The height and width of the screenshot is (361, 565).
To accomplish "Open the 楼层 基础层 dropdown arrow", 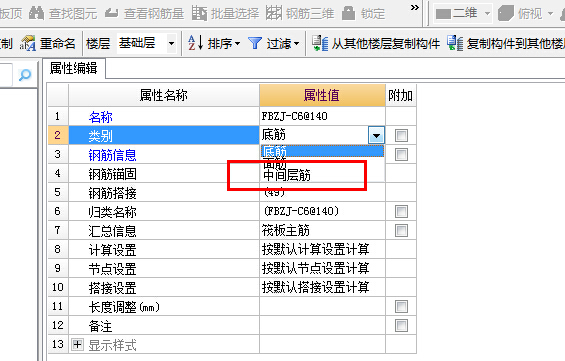I will coord(172,44).
